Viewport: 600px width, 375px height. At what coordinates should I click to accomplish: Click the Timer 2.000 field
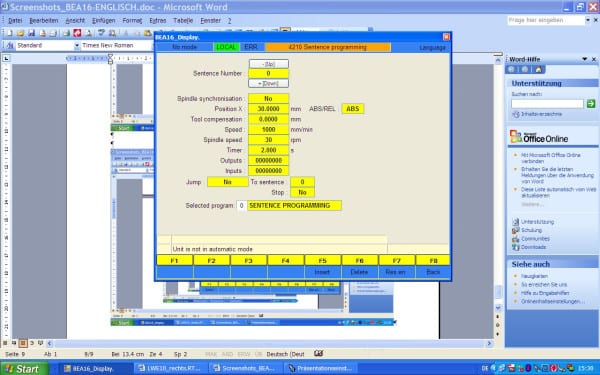(269, 150)
